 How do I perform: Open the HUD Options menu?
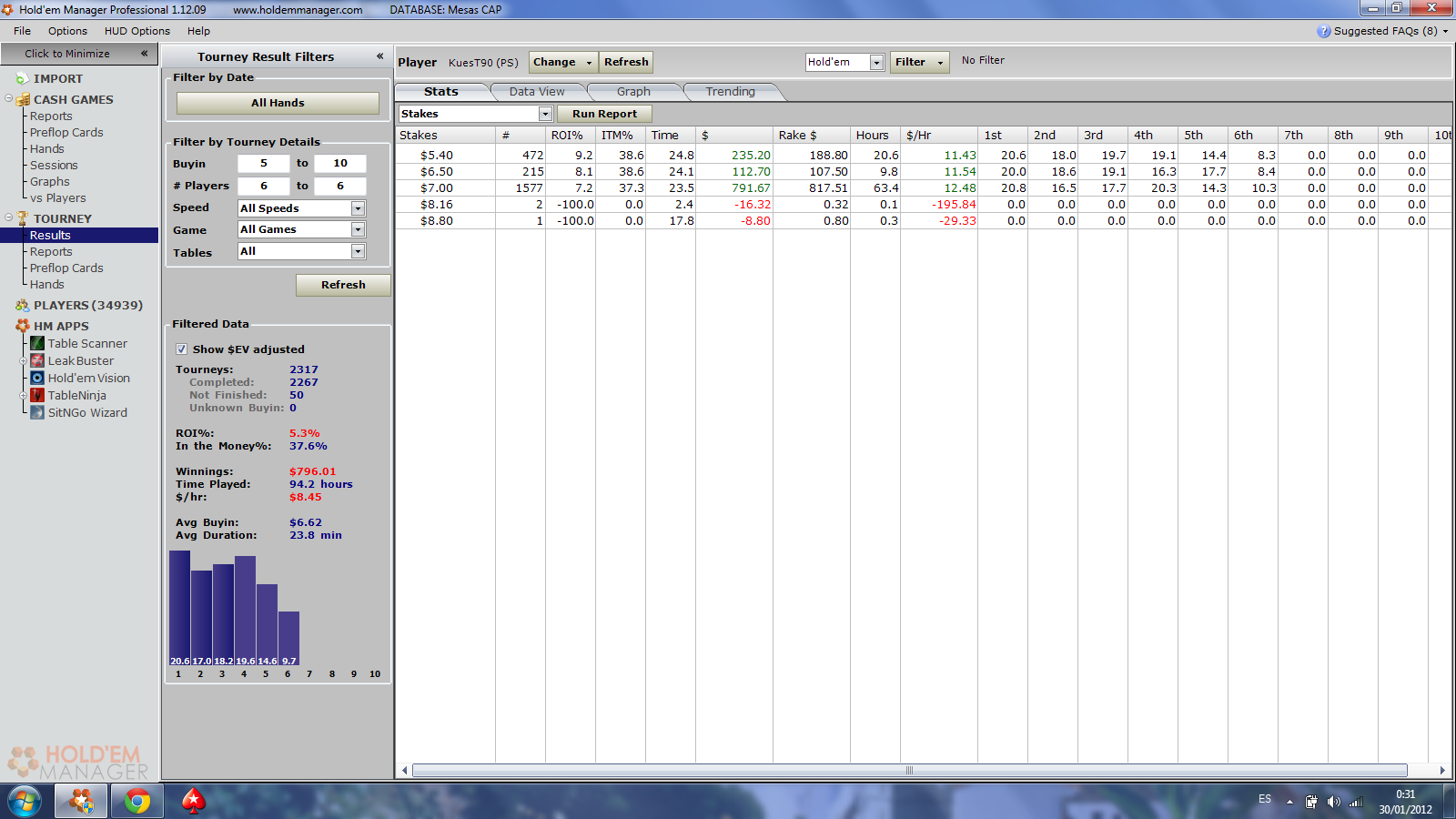(136, 31)
